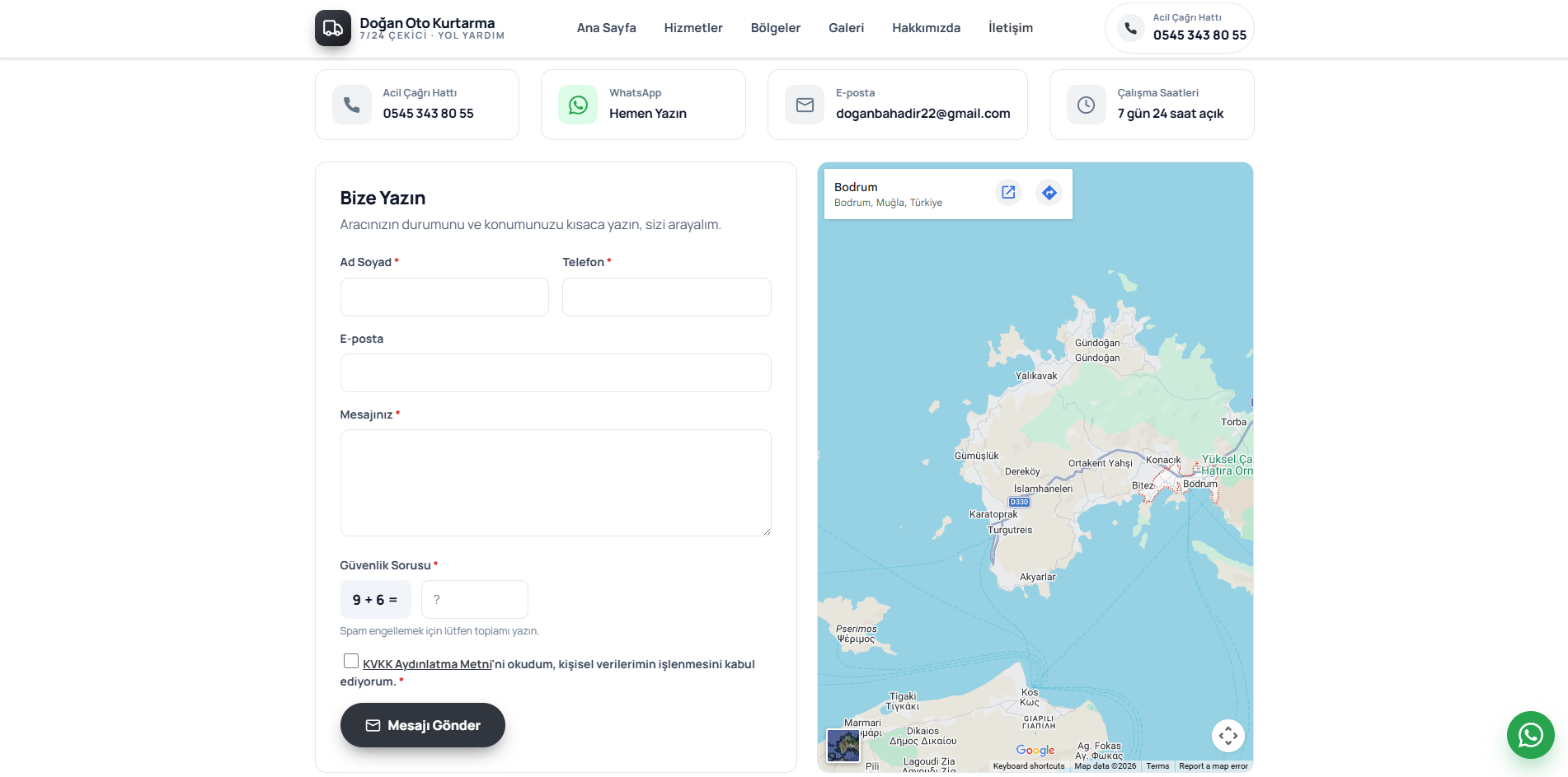Click the phone icon in header
This screenshot has height=777, width=1568.
1131,28
